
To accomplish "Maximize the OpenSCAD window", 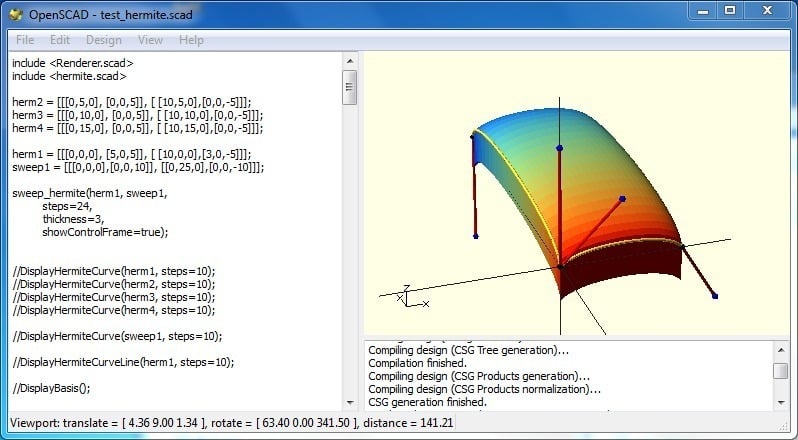I will tap(730, 10).
